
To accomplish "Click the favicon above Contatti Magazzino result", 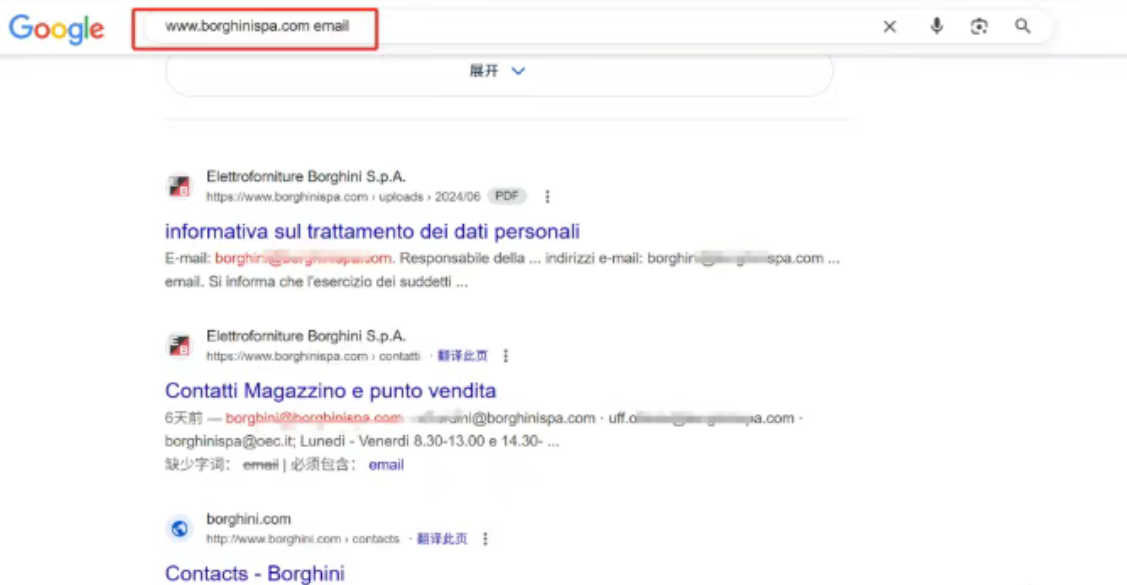I will click(179, 346).
